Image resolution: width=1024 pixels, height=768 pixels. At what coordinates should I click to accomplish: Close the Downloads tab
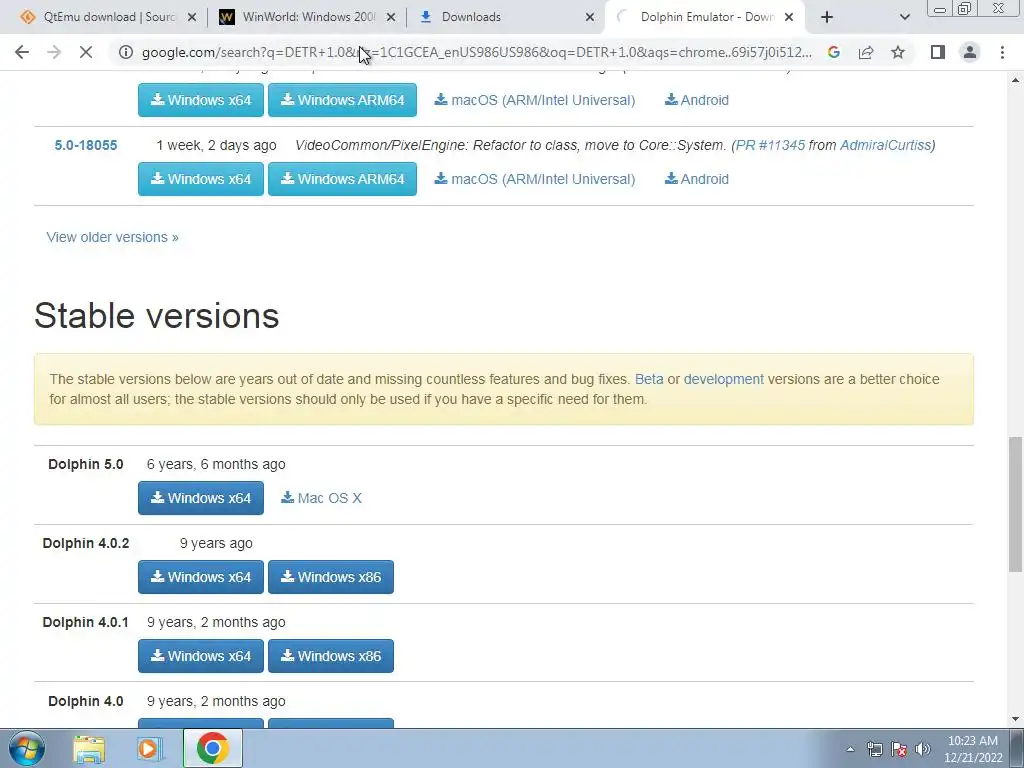[590, 17]
